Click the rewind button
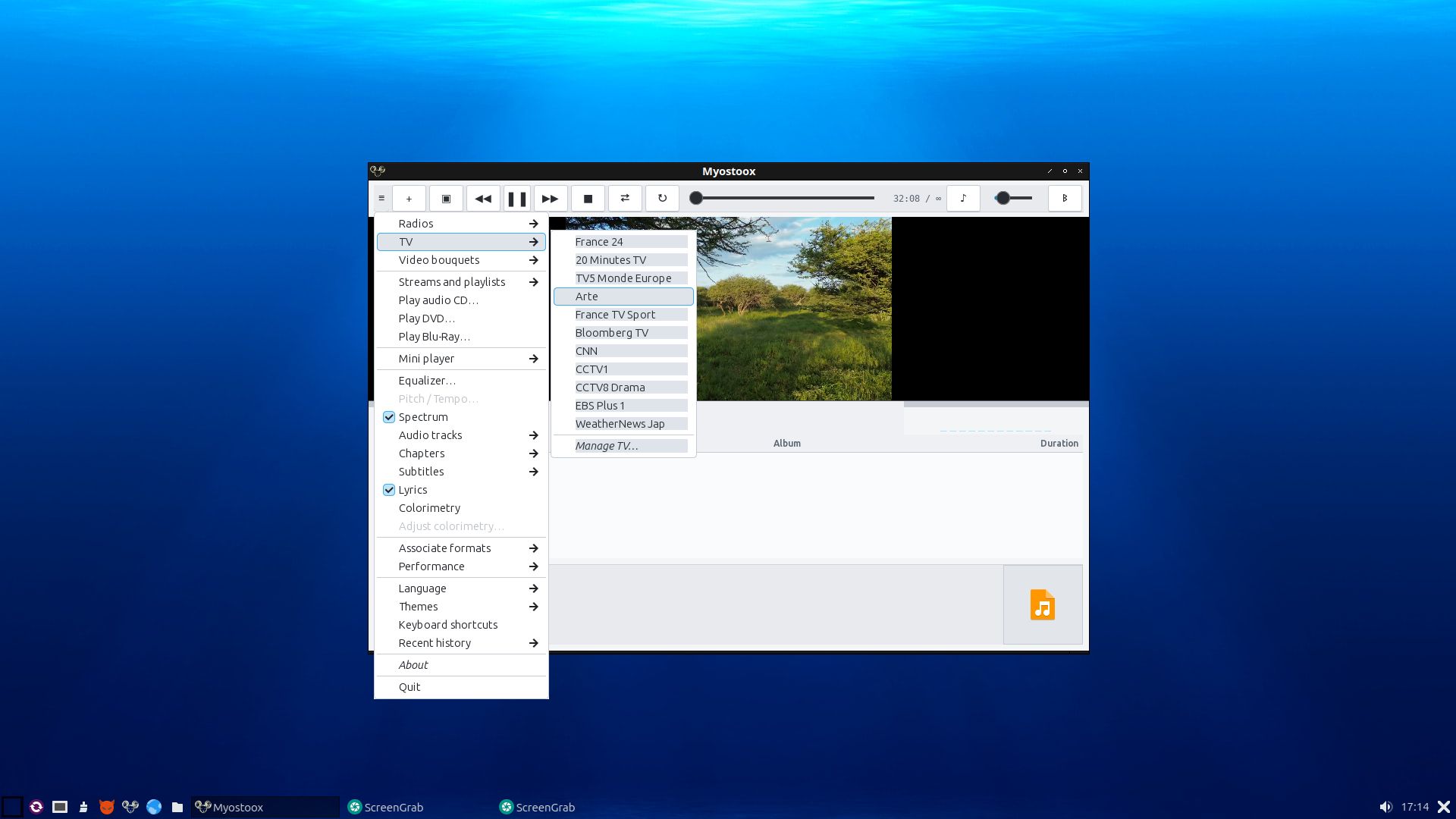 [483, 199]
